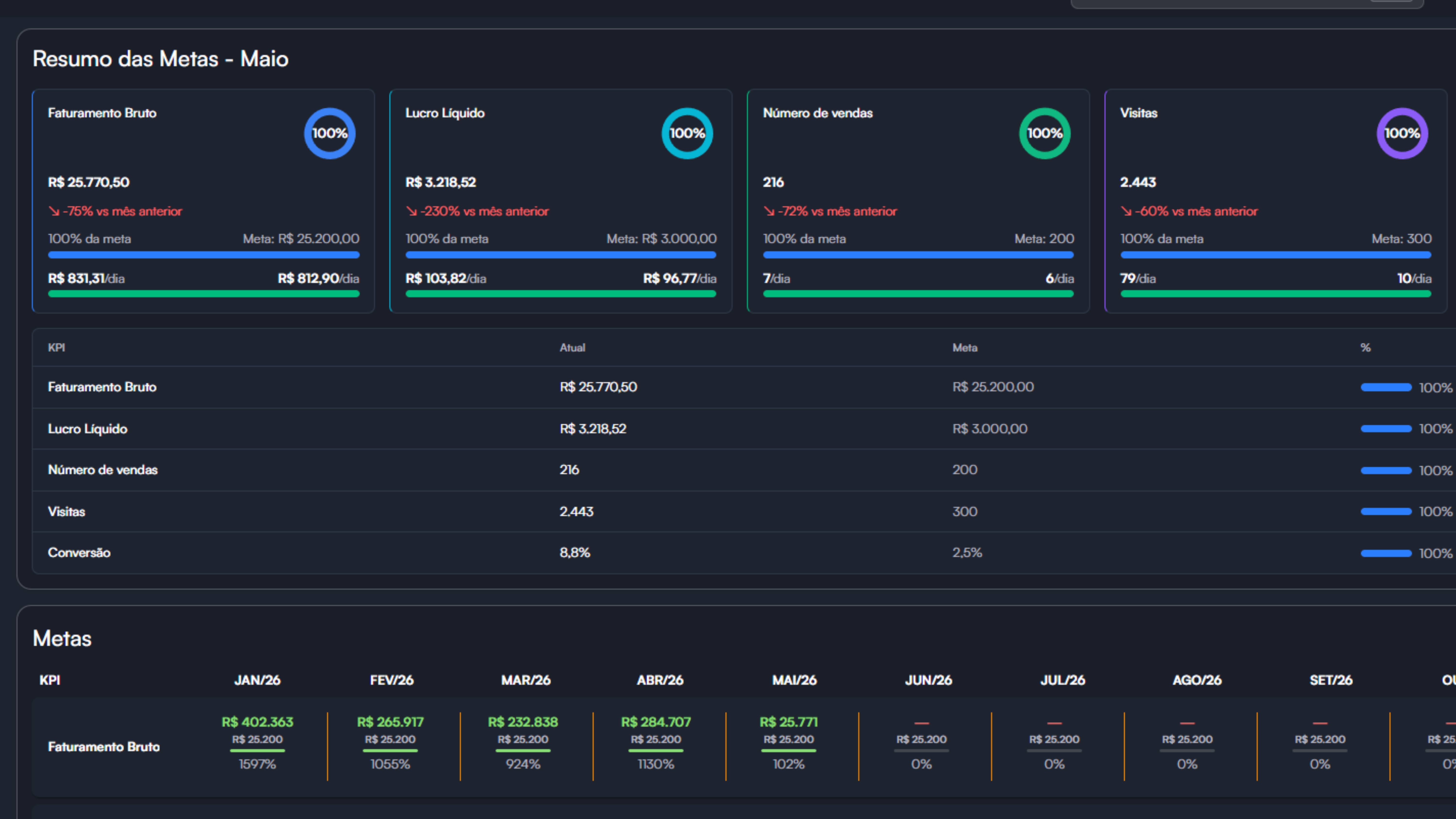This screenshot has height=819, width=1456.
Task: Select the Resumo das Metas - Maio heading
Action: 160,59
